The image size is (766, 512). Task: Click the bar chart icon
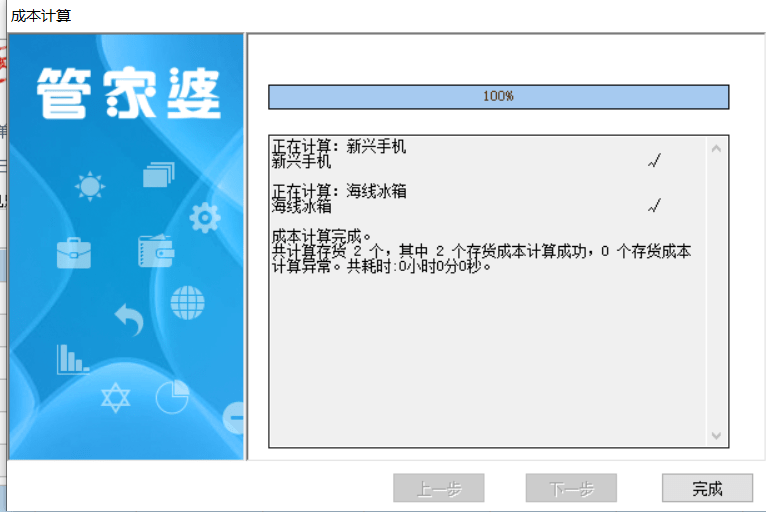point(72,358)
